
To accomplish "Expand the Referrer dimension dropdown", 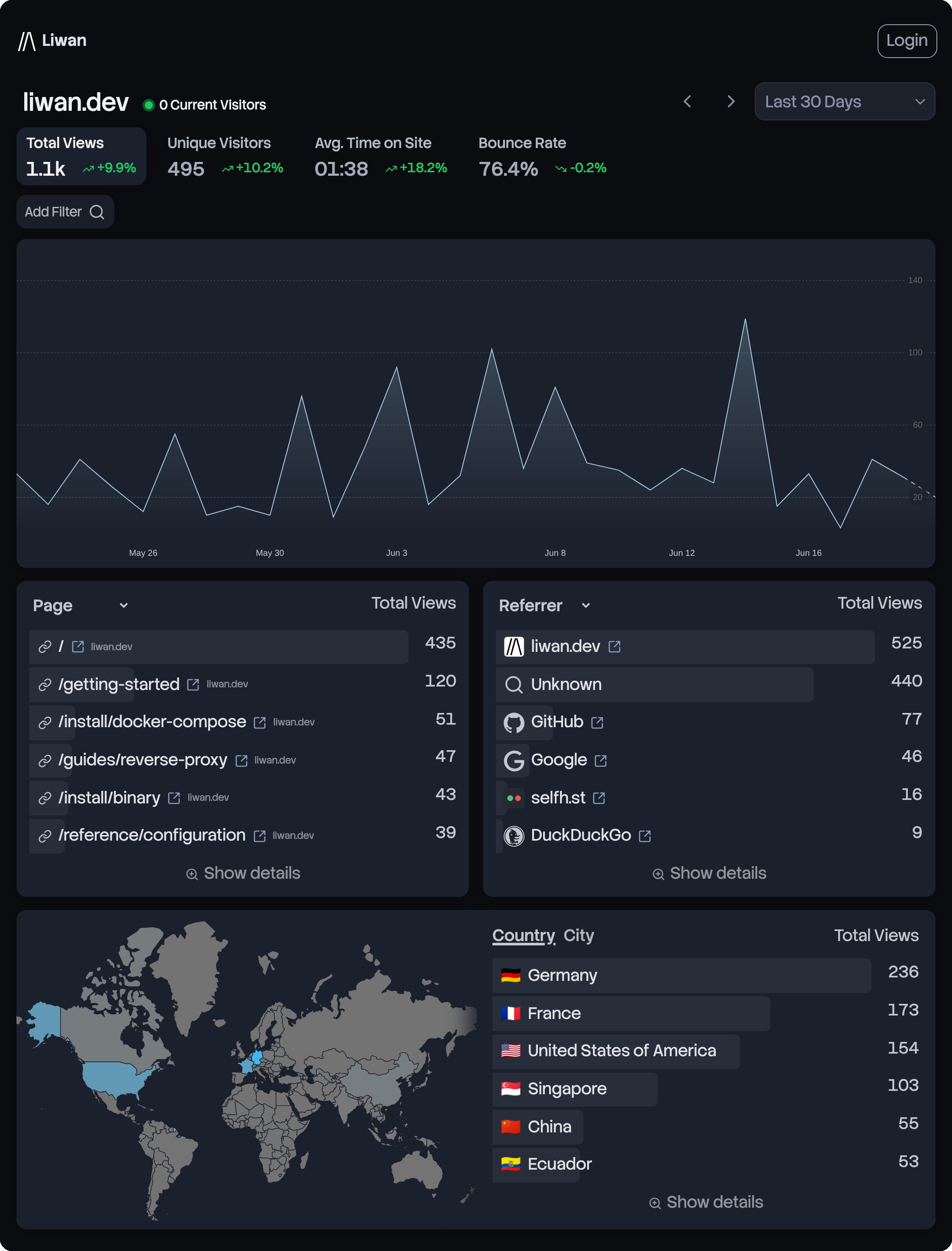I will [545, 606].
